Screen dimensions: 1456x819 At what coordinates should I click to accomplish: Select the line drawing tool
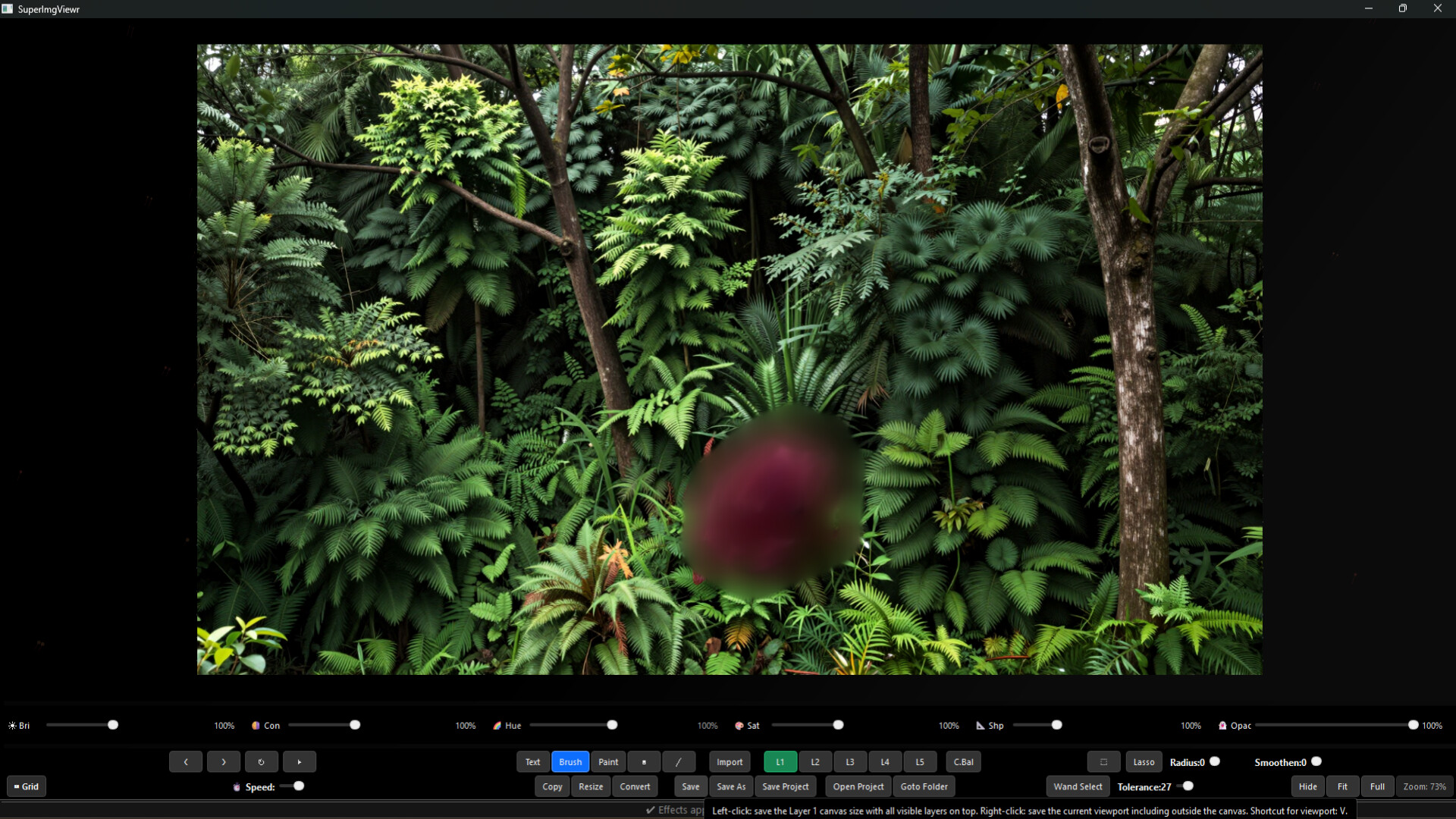[678, 761]
